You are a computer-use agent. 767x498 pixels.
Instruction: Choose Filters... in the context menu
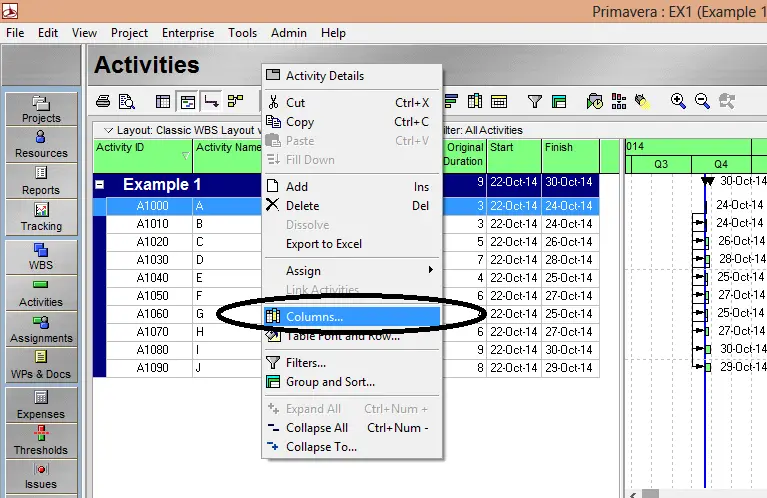pyautogui.click(x=352, y=363)
